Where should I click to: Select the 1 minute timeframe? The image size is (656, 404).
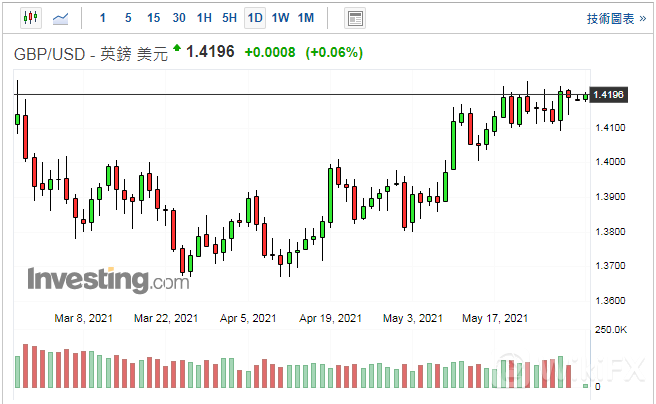click(104, 18)
